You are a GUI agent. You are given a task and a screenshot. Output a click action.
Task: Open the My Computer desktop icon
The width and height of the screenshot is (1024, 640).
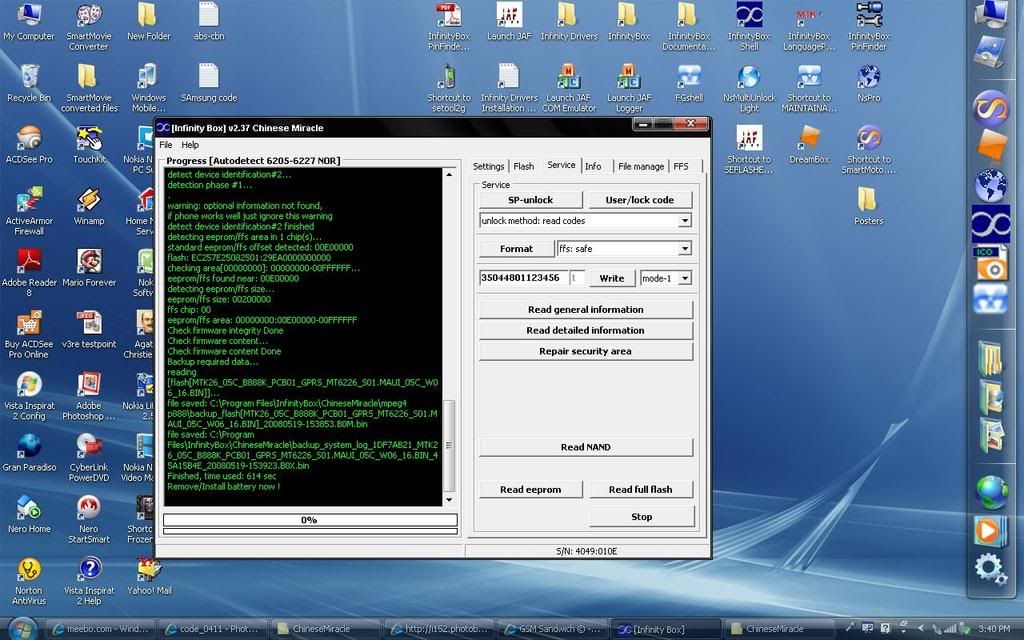[29, 23]
